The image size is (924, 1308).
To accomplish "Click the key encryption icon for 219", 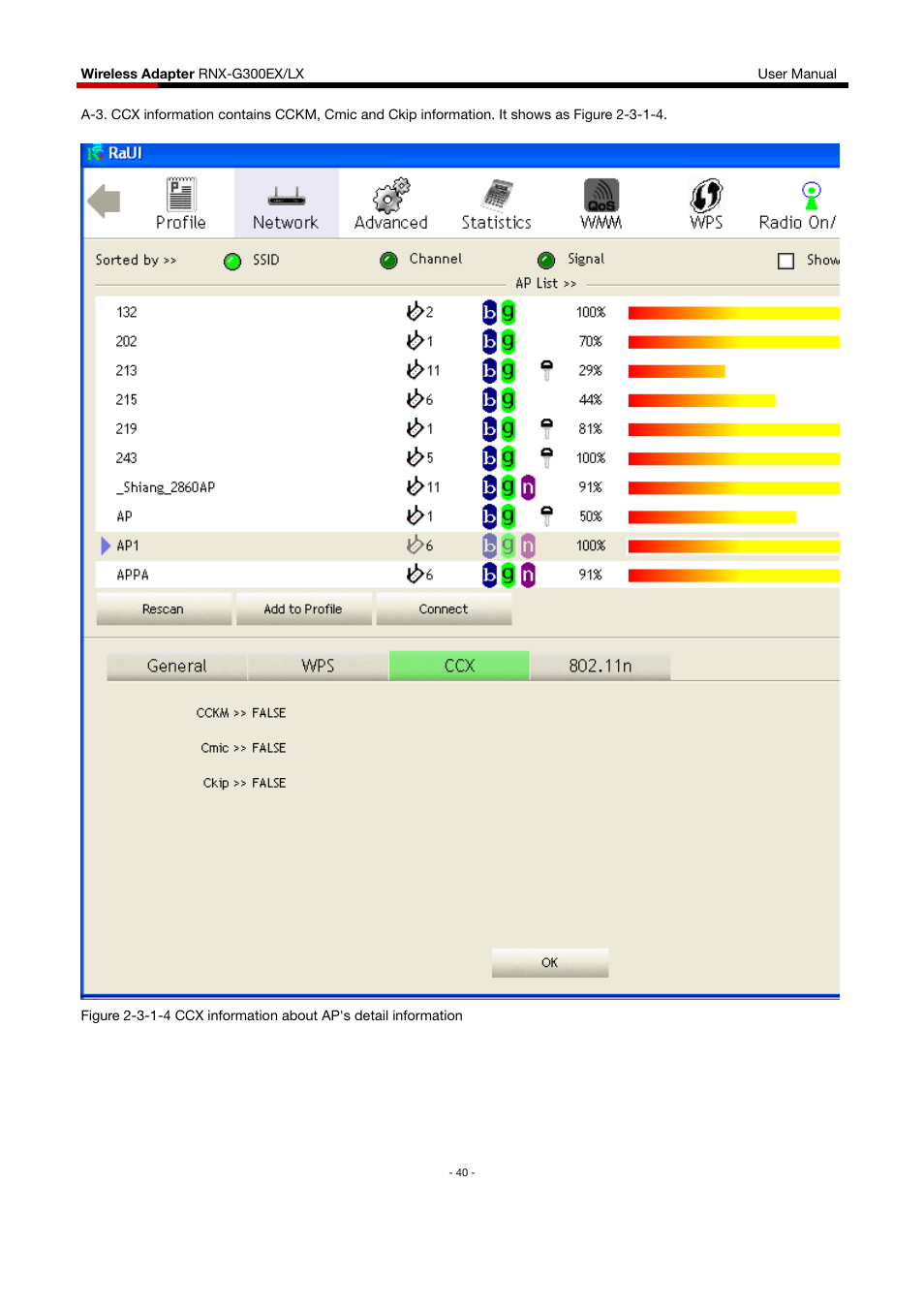I will (547, 428).
